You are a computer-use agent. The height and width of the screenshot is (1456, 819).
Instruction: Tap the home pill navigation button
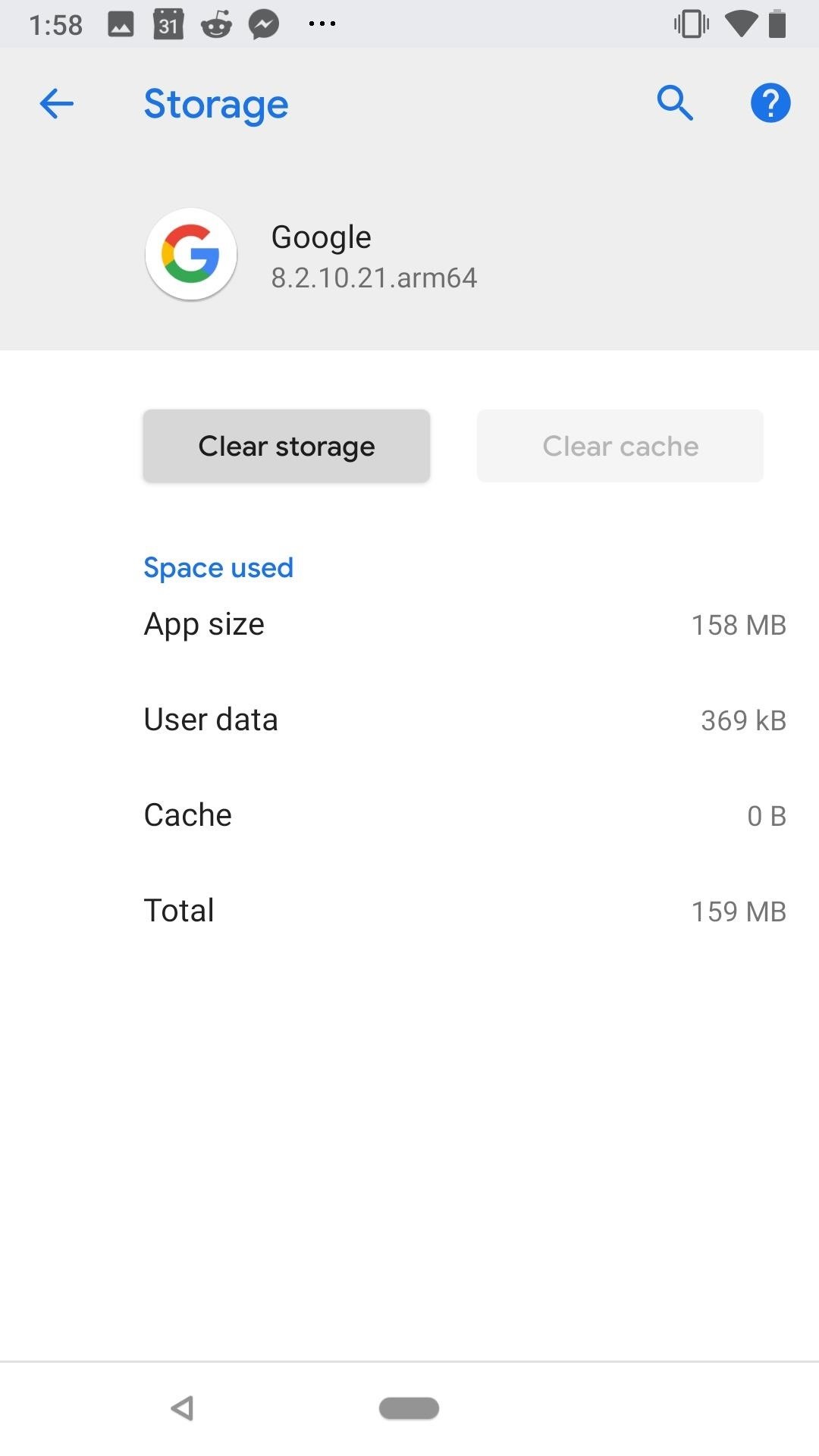409,1408
